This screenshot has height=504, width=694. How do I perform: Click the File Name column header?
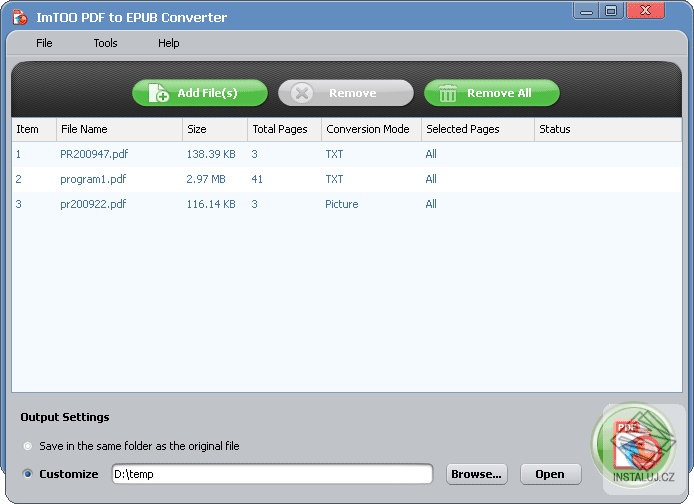tap(120, 129)
